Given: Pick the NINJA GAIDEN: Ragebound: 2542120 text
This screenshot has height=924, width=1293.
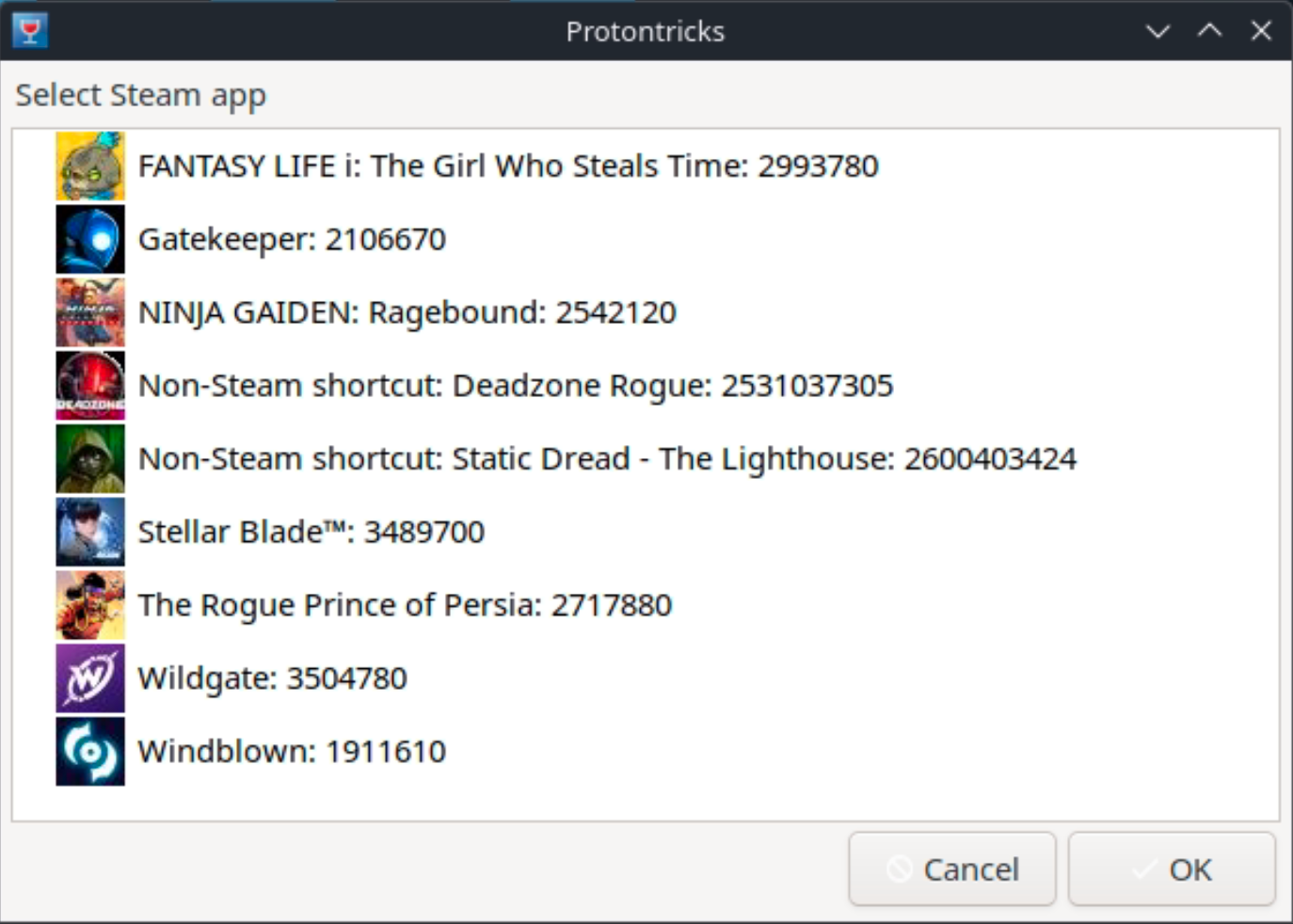Looking at the screenshot, I should 407,312.
